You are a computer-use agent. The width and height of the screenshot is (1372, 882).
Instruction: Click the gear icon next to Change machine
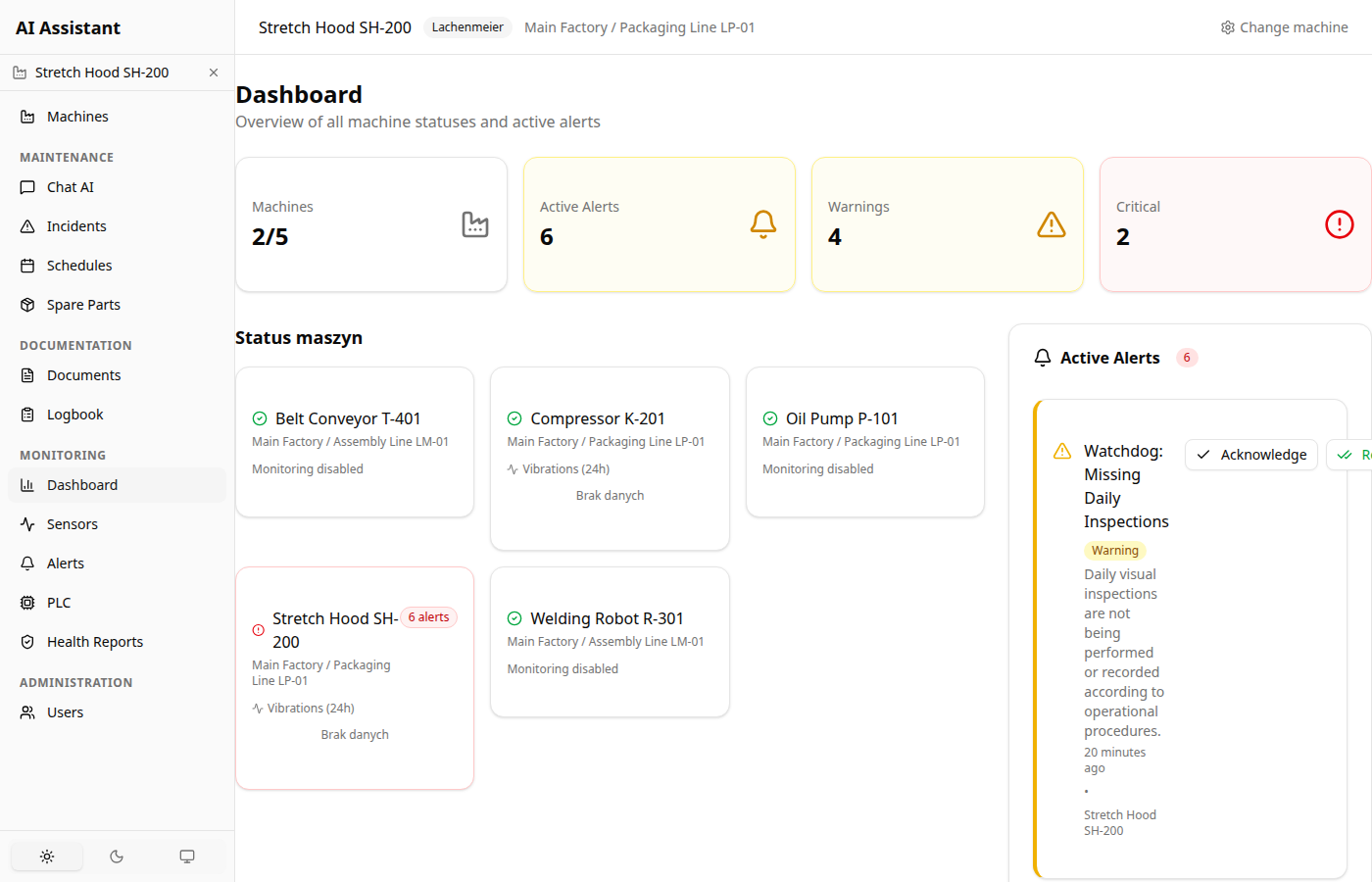pos(1227,27)
